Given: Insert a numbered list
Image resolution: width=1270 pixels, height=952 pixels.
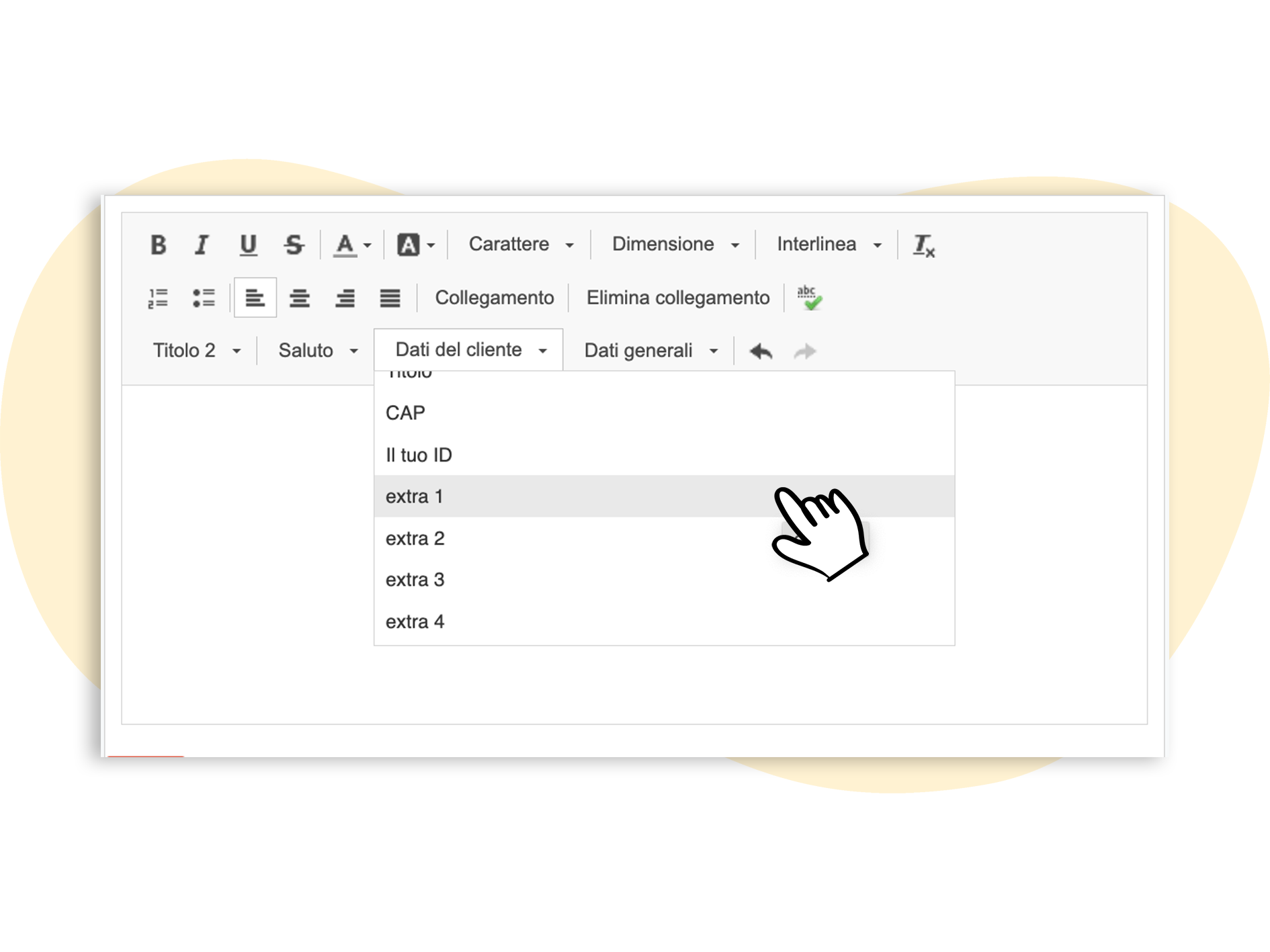Looking at the screenshot, I should coord(158,298).
